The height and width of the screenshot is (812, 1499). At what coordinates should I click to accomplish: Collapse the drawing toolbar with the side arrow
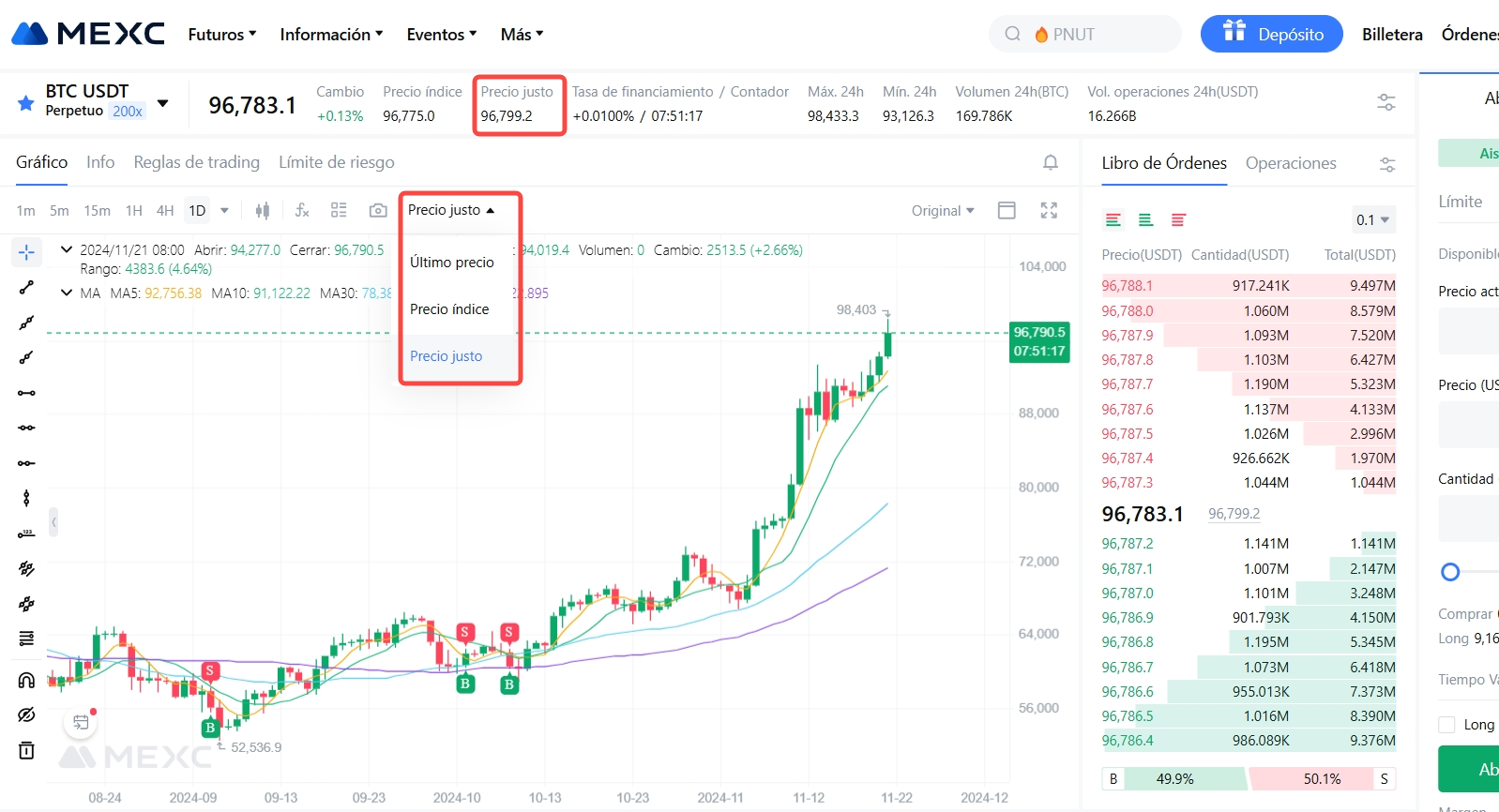click(x=53, y=521)
